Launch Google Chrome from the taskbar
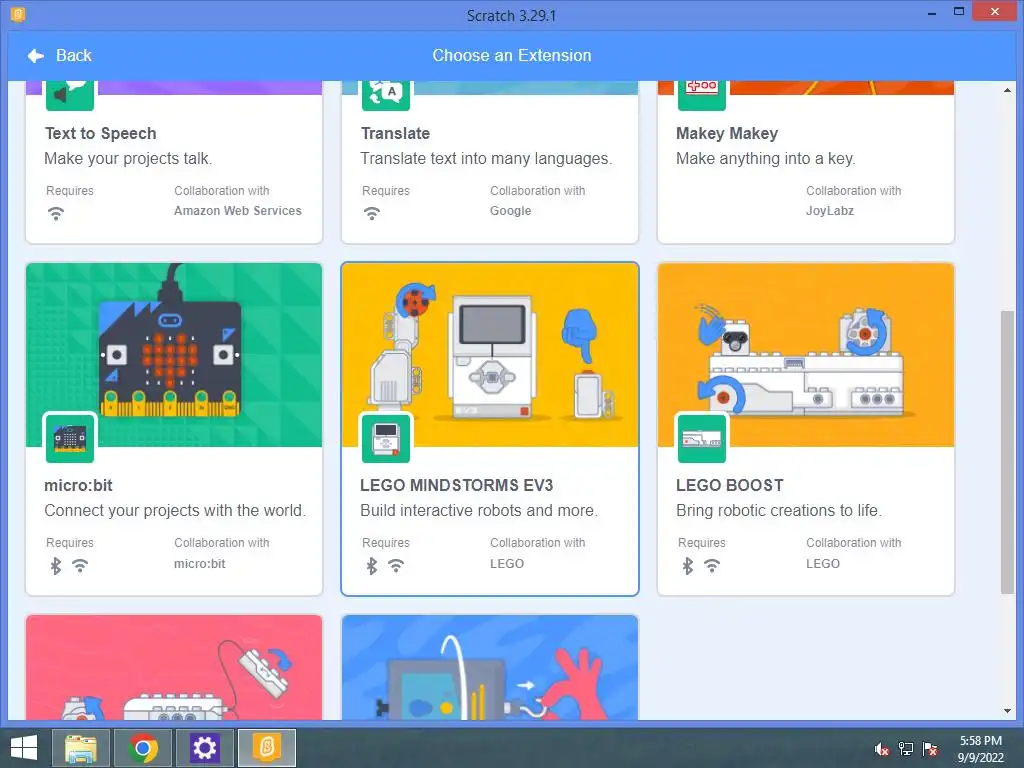The width and height of the screenshot is (1024, 768). [143, 748]
